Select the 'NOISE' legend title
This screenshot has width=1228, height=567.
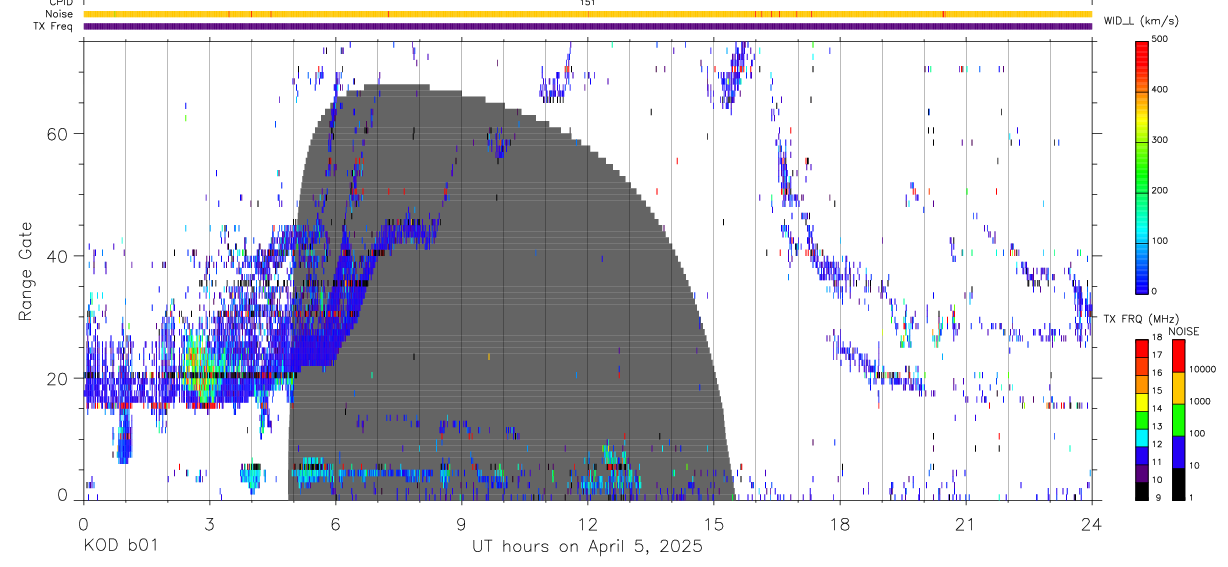pyautogui.click(x=1184, y=331)
